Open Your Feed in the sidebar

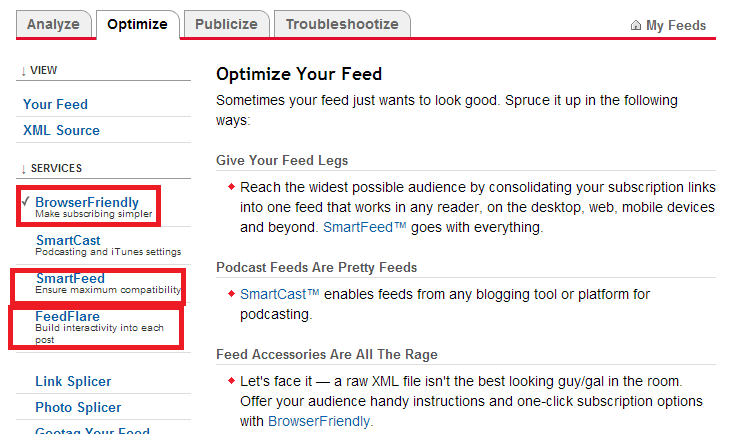(55, 104)
